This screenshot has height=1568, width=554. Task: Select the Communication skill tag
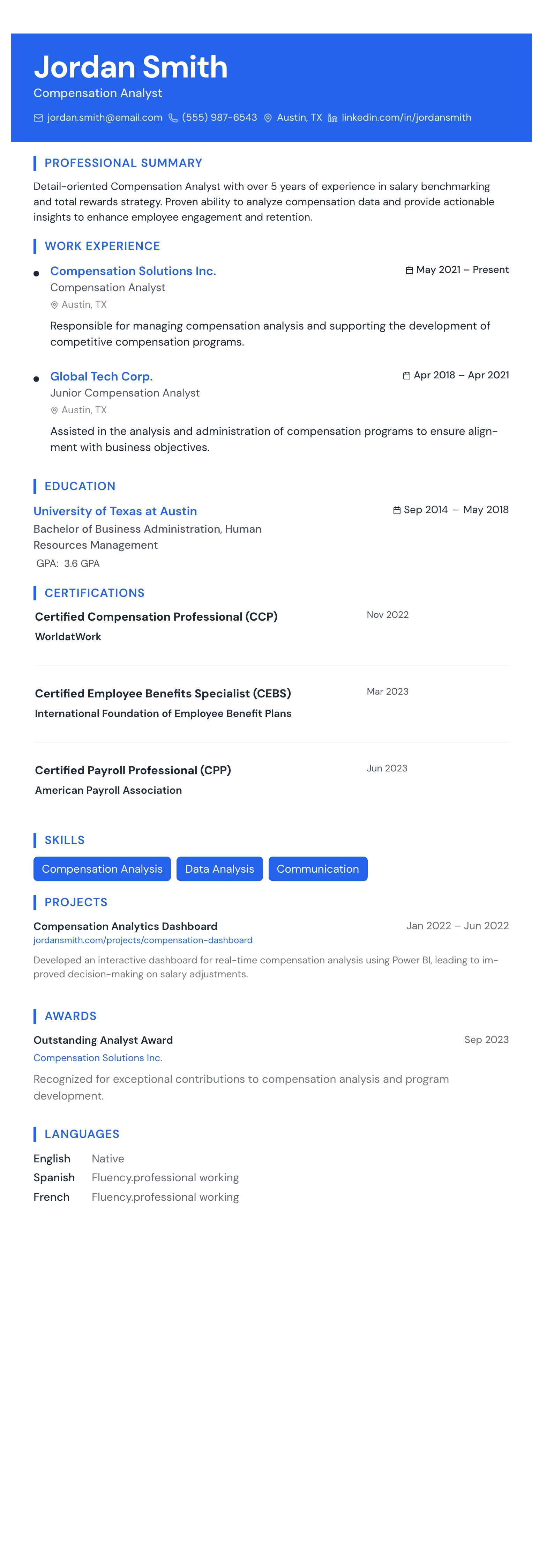[317, 868]
